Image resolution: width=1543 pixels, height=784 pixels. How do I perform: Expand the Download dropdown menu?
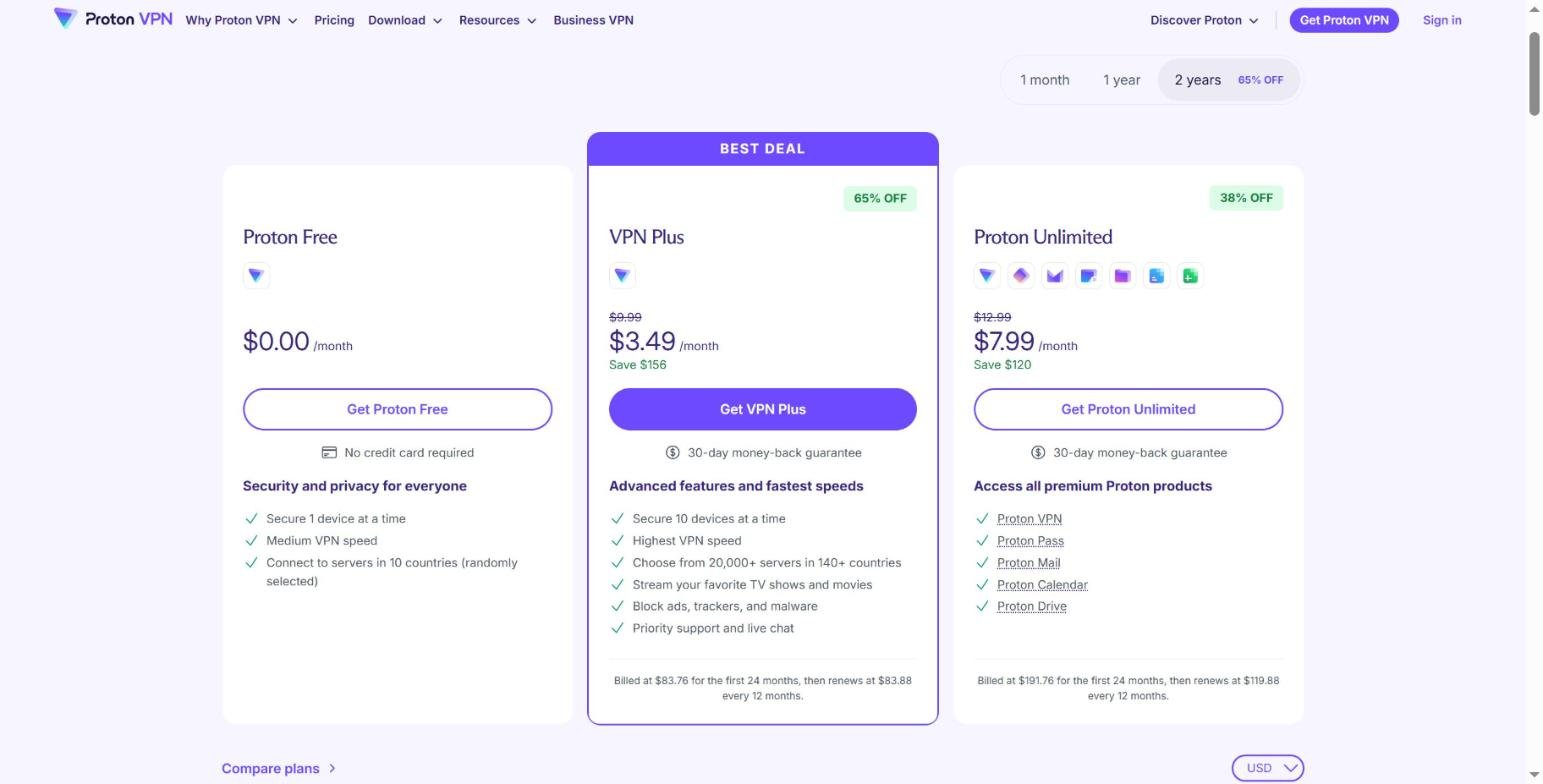(405, 20)
